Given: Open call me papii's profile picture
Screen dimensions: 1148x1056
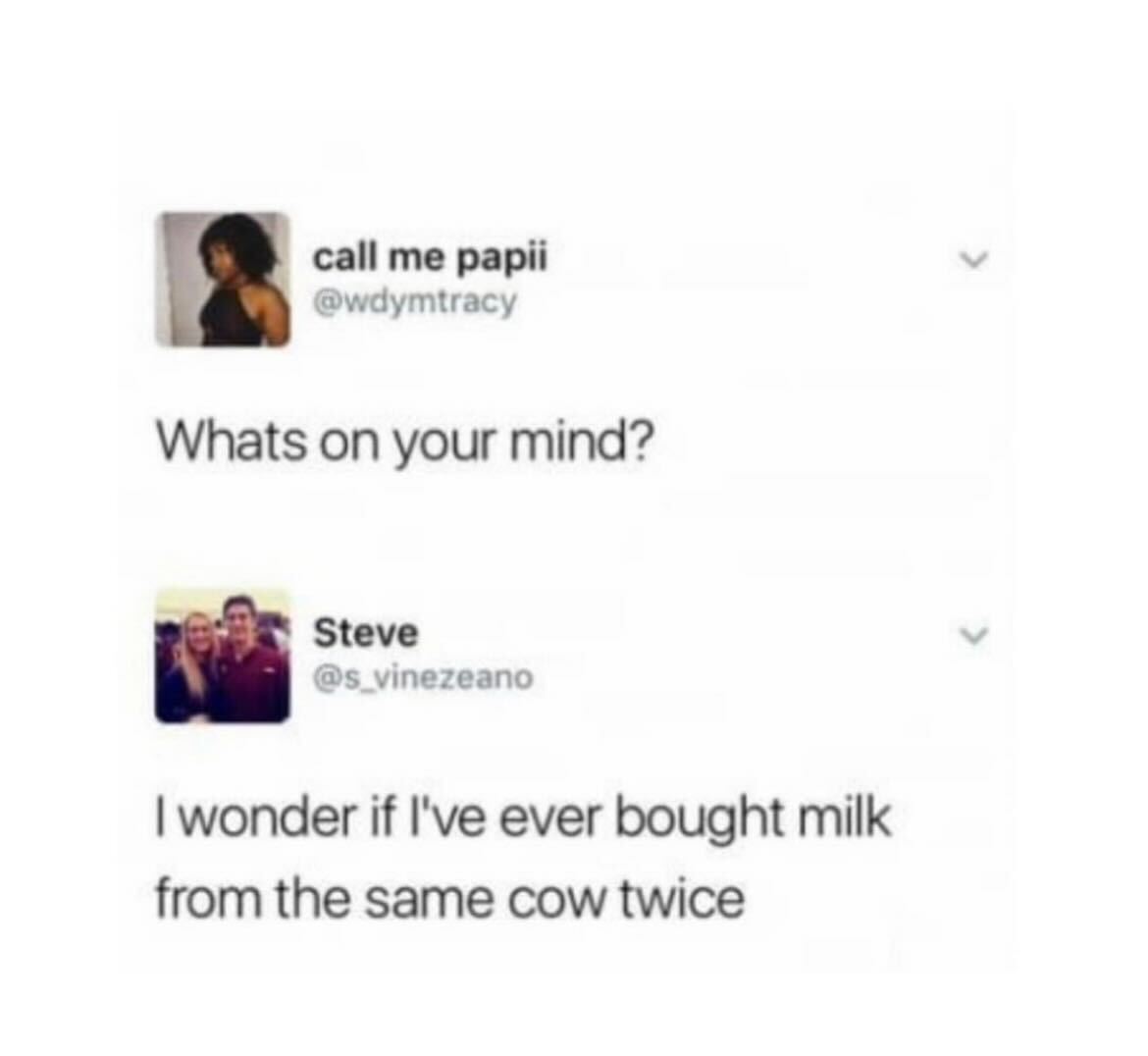Looking at the screenshot, I should click(223, 279).
